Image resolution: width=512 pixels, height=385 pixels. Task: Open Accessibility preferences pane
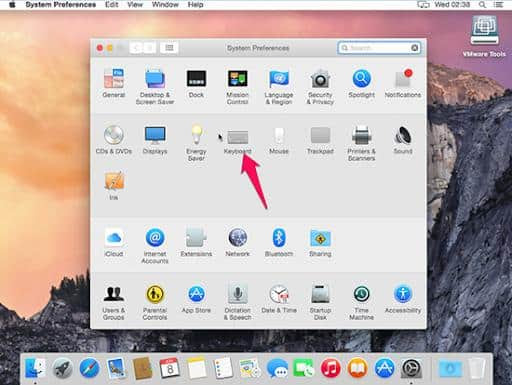coord(403,299)
